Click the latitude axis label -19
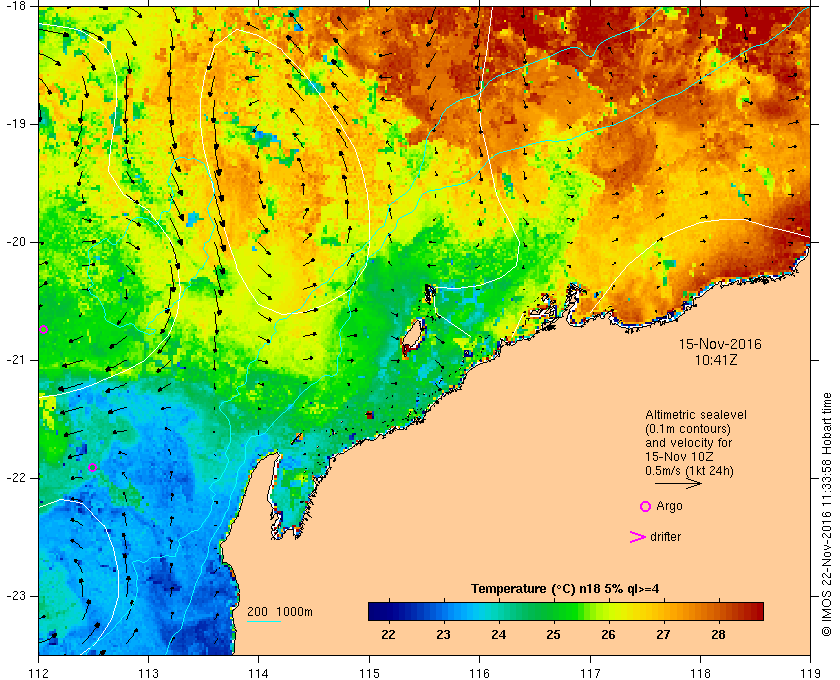 coord(16,124)
